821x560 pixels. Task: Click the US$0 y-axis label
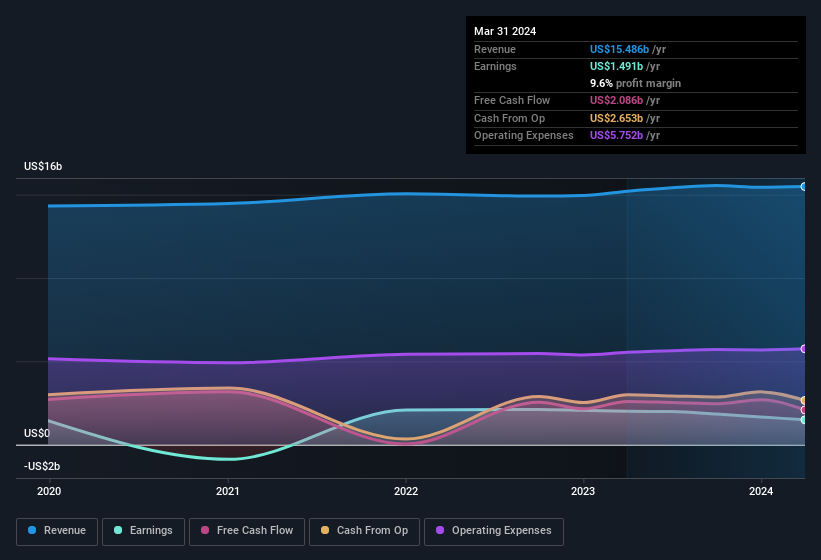(37, 433)
